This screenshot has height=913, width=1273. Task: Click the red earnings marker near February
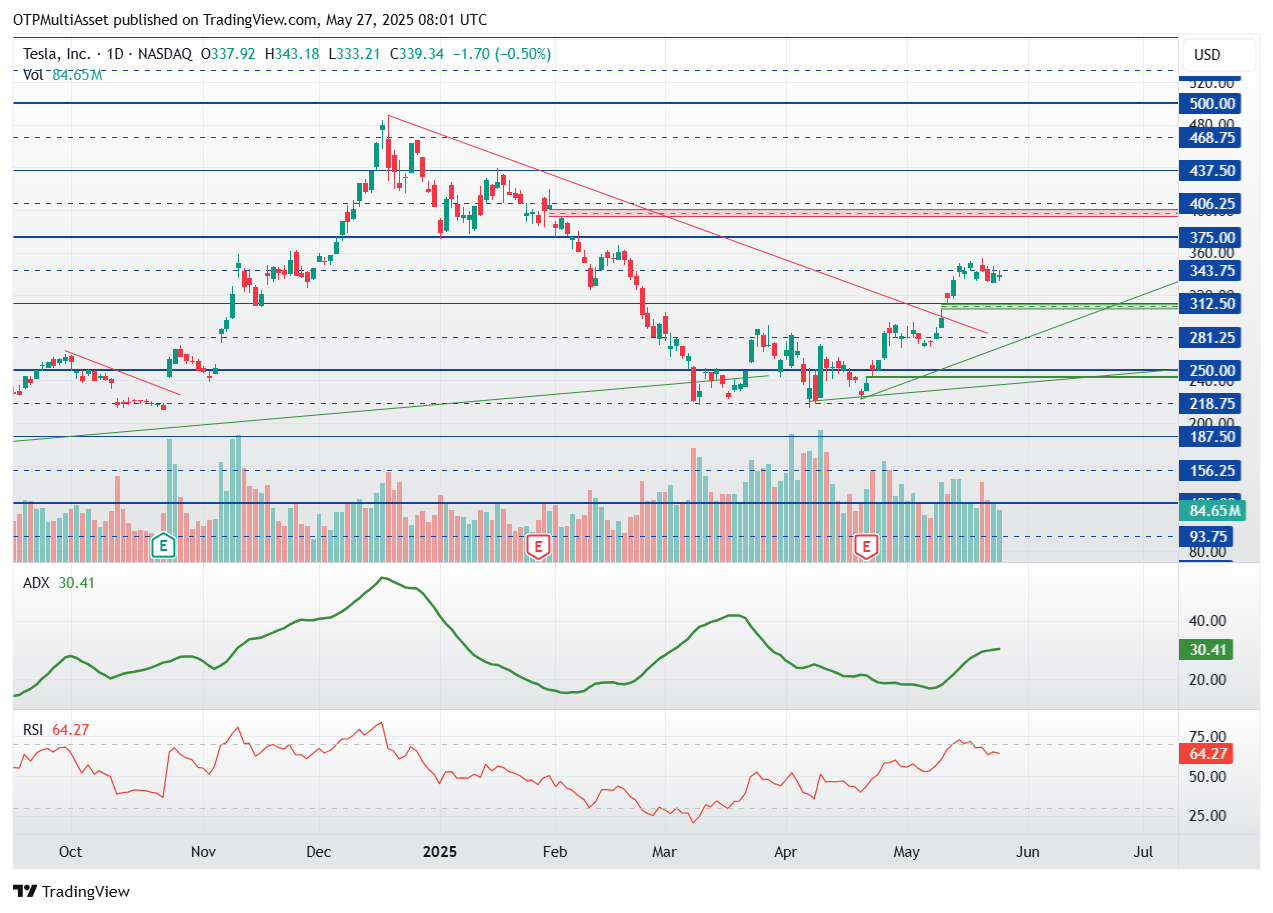coord(539,546)
